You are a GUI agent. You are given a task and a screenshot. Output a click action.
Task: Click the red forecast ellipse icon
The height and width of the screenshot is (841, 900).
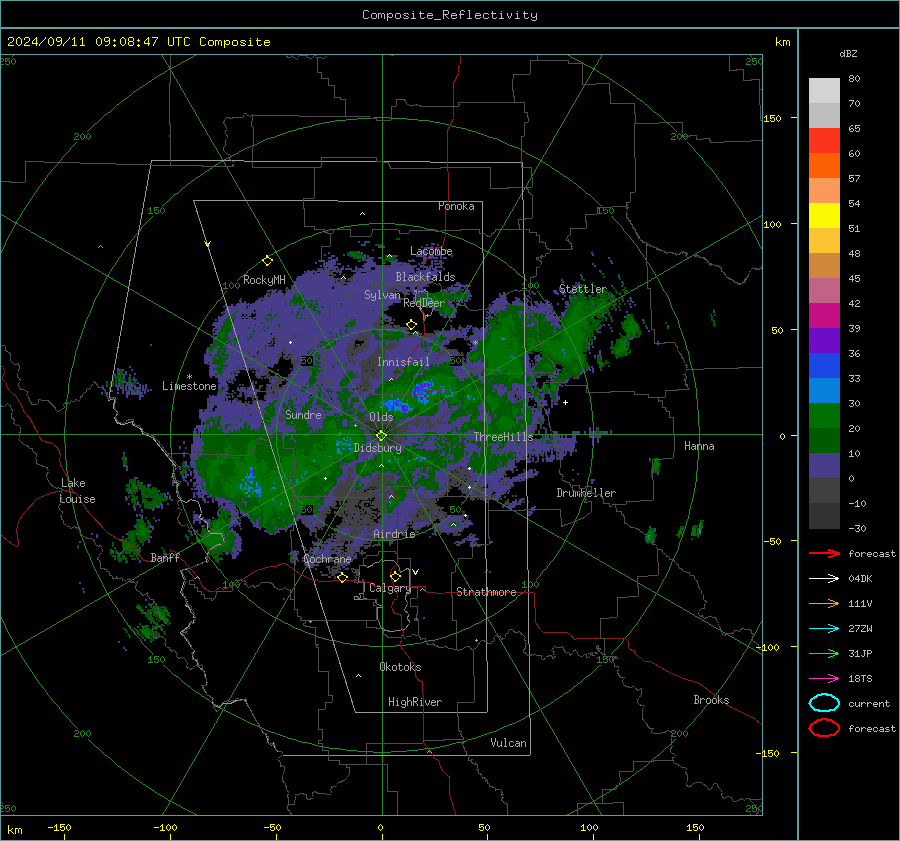(x=824, y=728)
